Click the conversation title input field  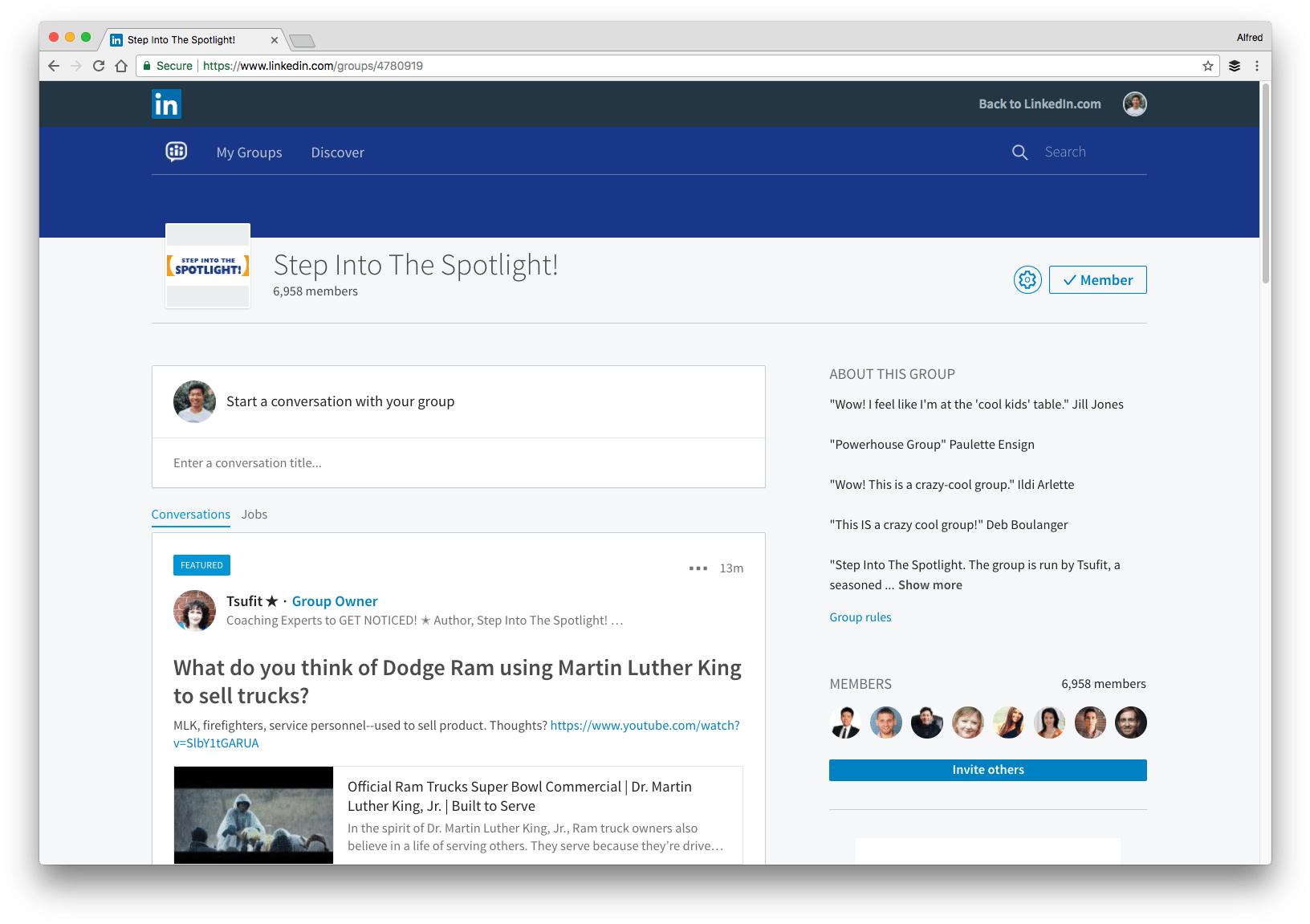[458, 463]
